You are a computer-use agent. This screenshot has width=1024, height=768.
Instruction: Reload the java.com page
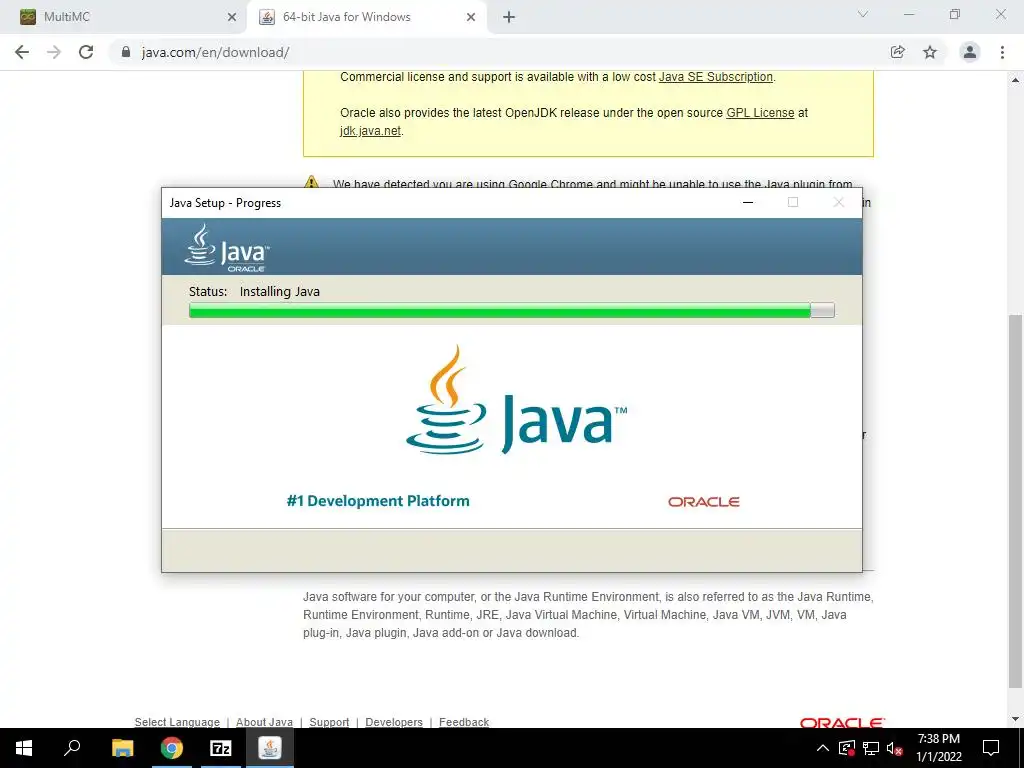pos(86,52)
